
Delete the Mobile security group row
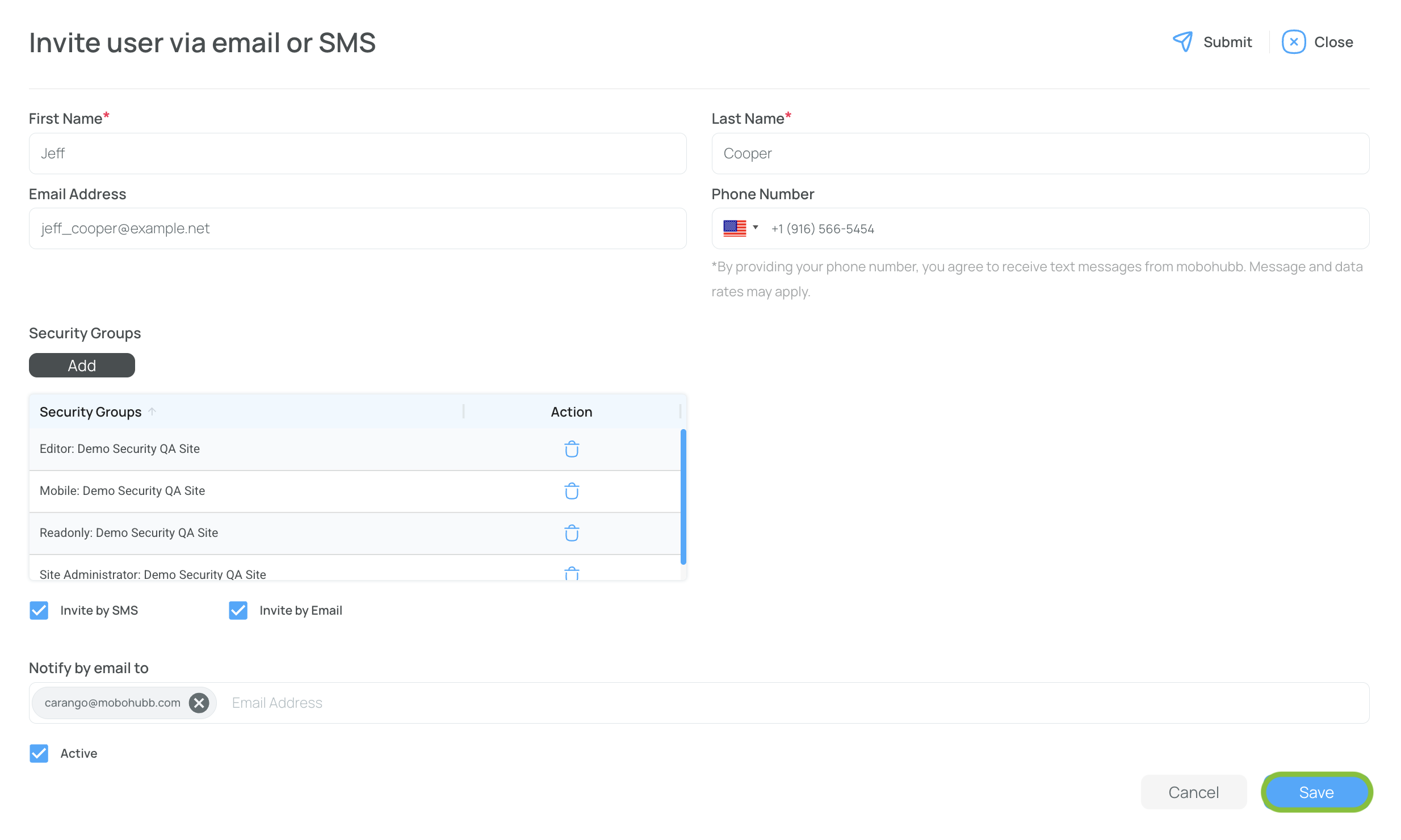571,491
